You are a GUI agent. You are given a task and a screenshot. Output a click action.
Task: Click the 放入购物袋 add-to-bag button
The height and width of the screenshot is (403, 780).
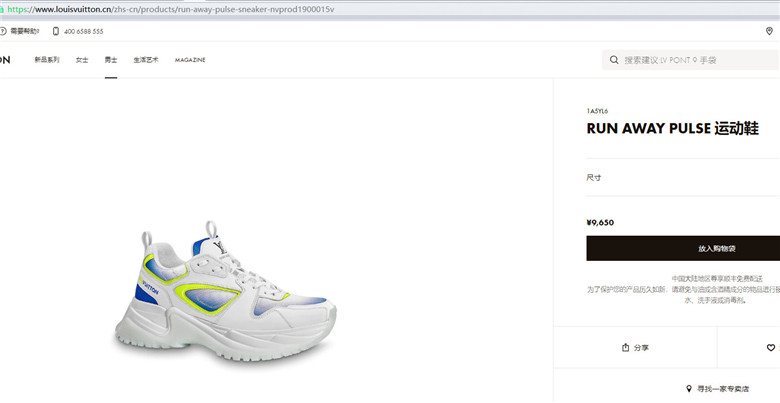coord(683,248)
